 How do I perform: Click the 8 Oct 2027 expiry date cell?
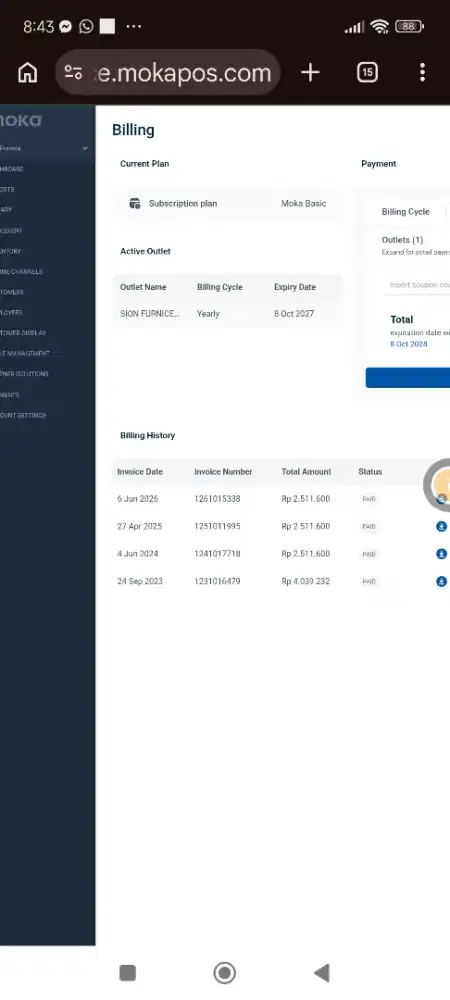tap(294, 314)
